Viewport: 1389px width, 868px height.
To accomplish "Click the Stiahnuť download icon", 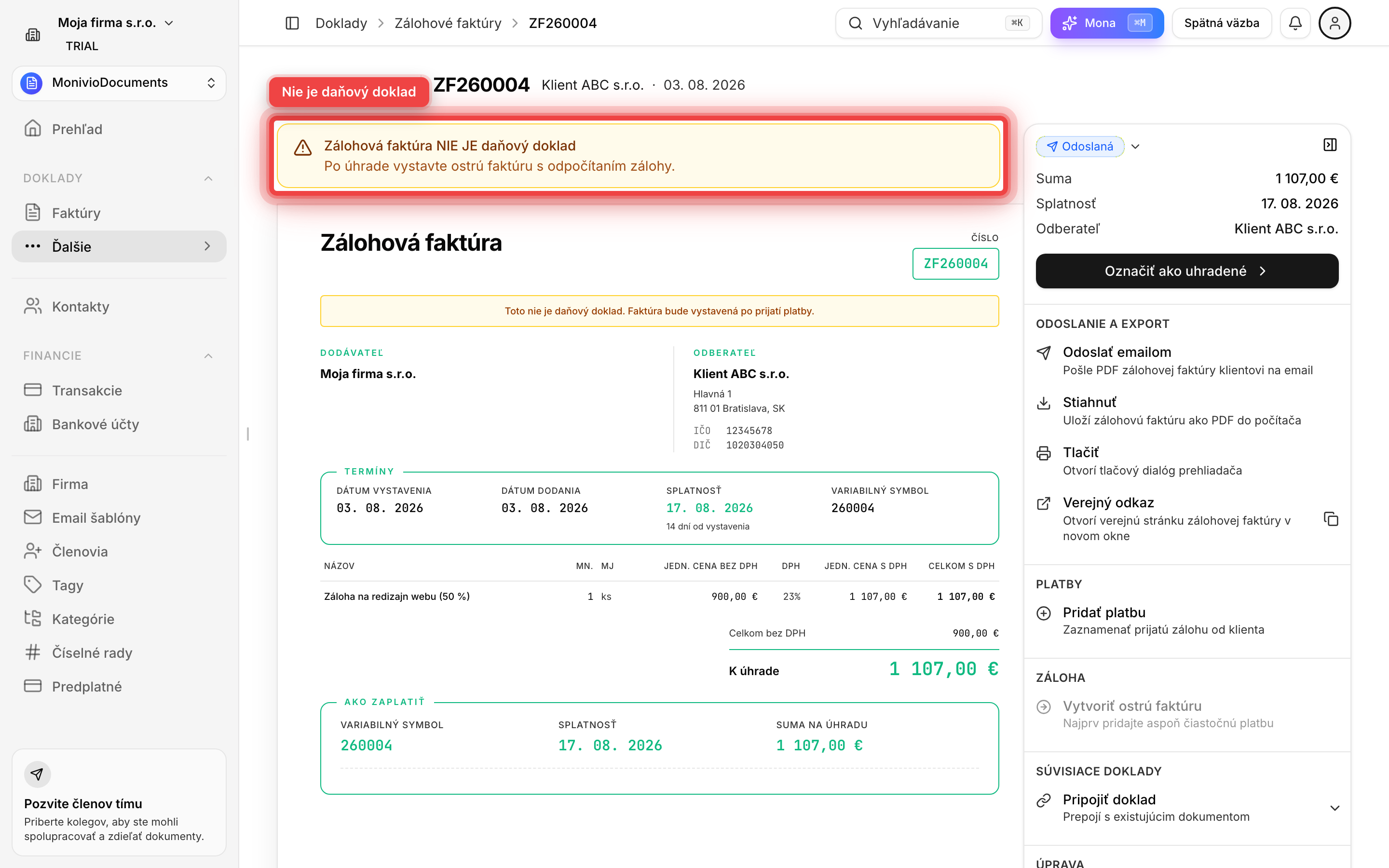I will pos(1044,403).
